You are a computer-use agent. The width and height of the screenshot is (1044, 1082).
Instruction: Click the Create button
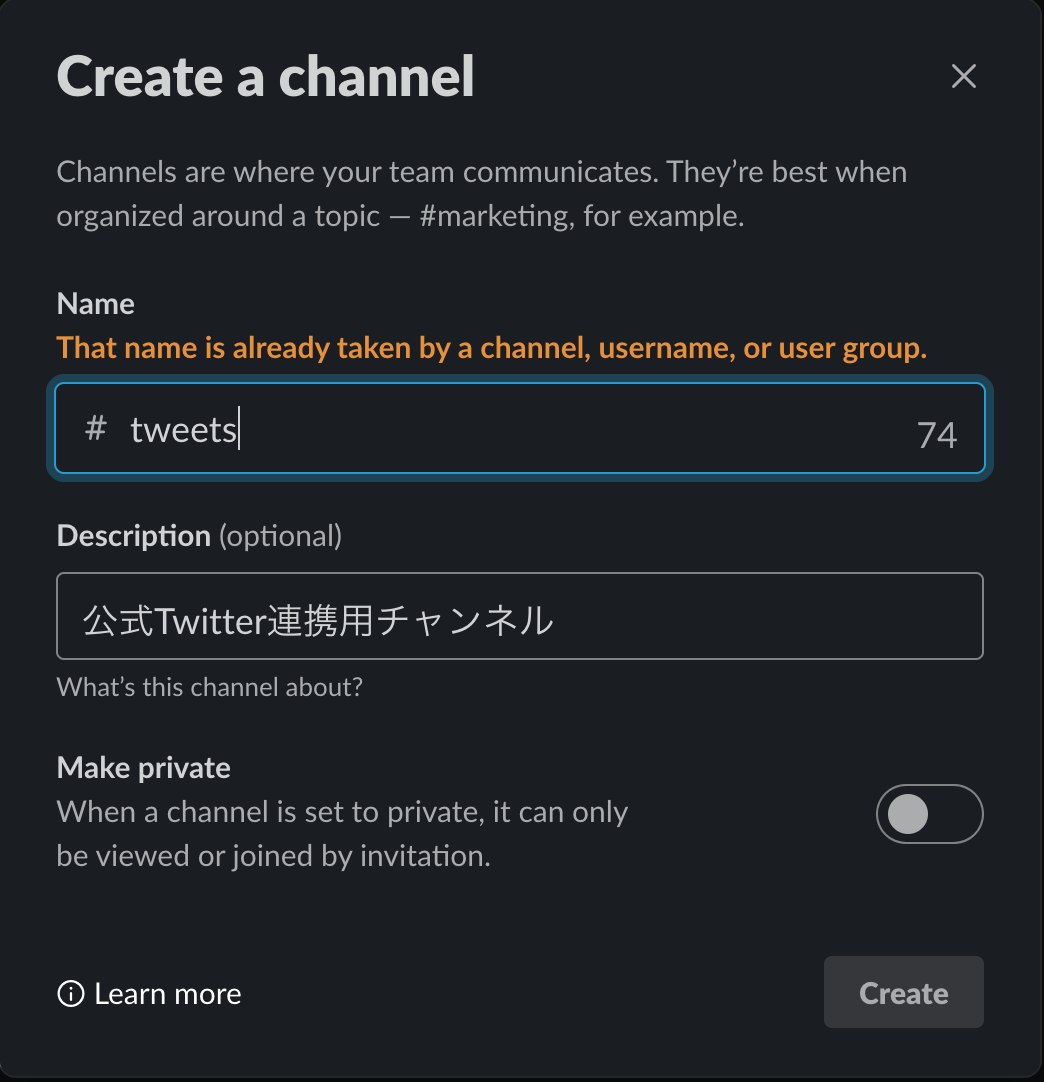coord(903,993)
